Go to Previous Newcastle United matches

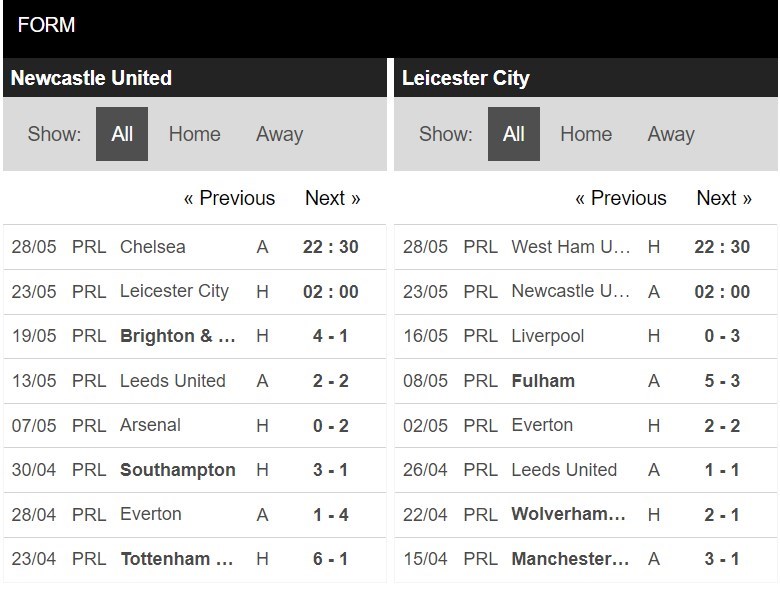(x=229, y=198)
